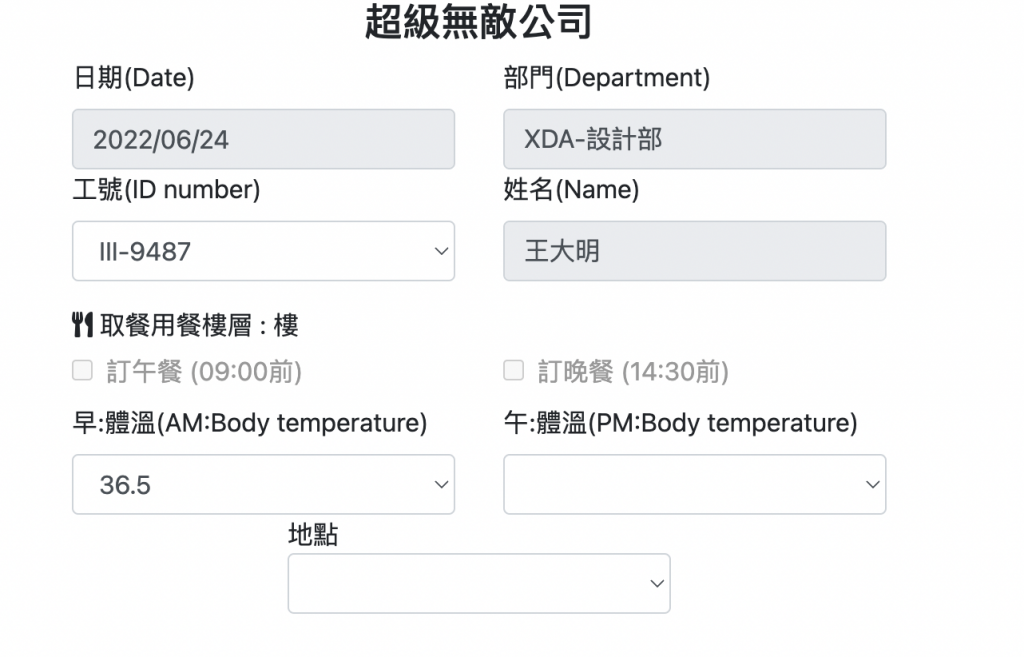This screenshot has width=1024, height=657.
Task: Click the 訂午餐 (09:00前) label text
Action: [204, 372]
